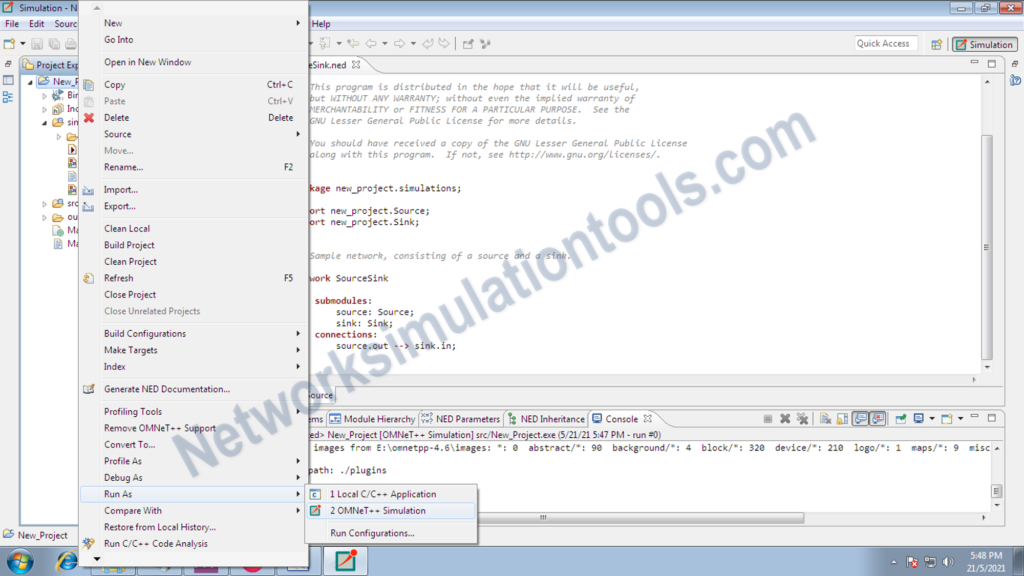Screen dimensions: 1024x576
Task: Switch to the Simulation perspective
Action: click(984, 44)
